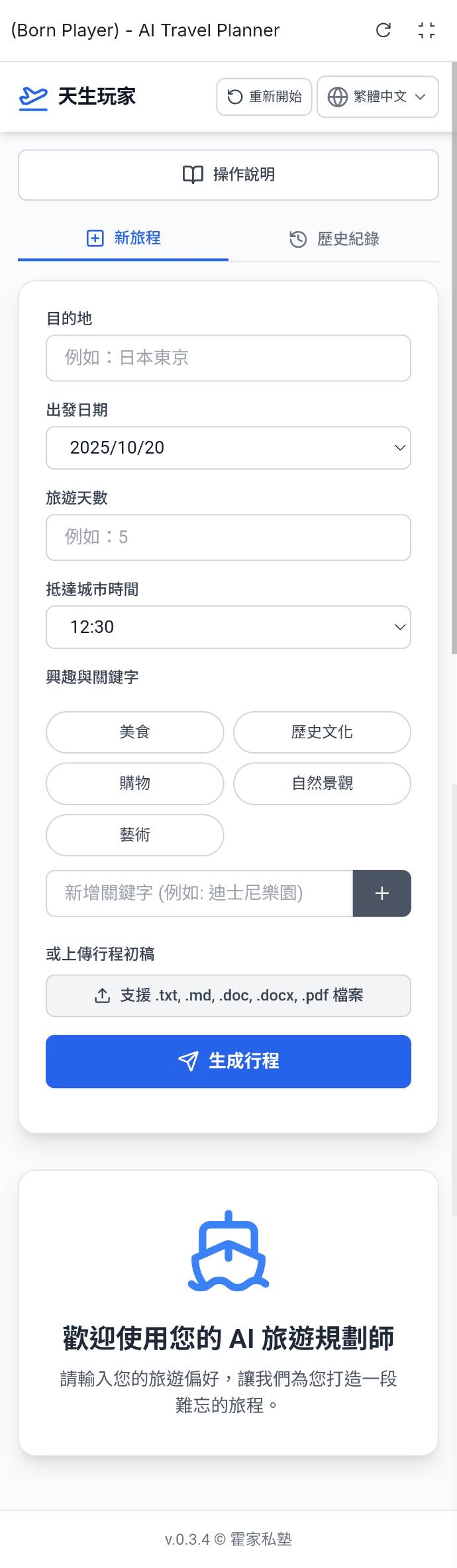The height and width of the screenshot is (1568, 457).
Task: Click the globe language icon
Action: click(x=338, y=97)
